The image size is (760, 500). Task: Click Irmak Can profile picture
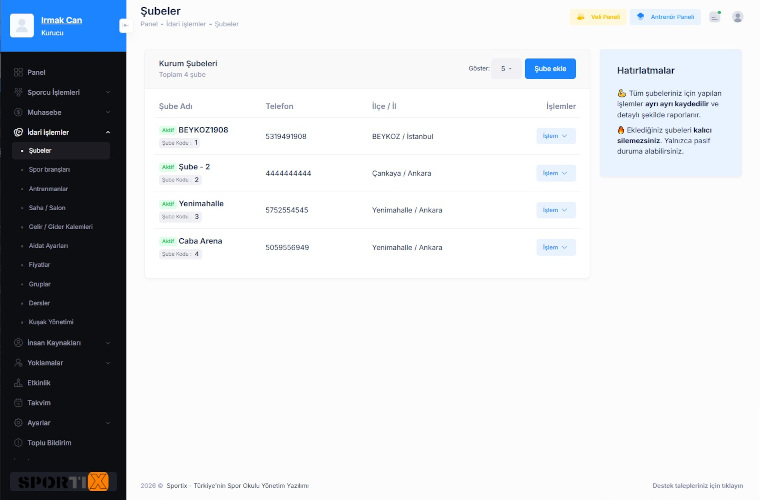22,26
